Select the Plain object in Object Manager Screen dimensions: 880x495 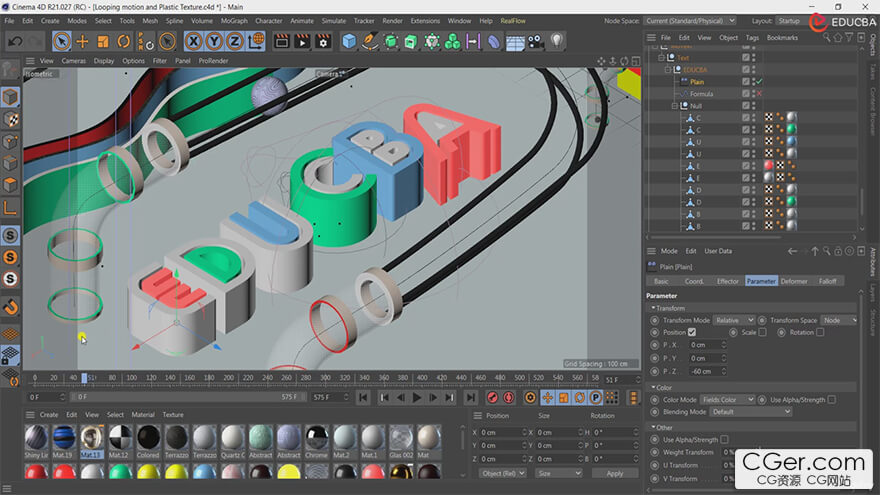pyautogui.click(x=697, y=81)
